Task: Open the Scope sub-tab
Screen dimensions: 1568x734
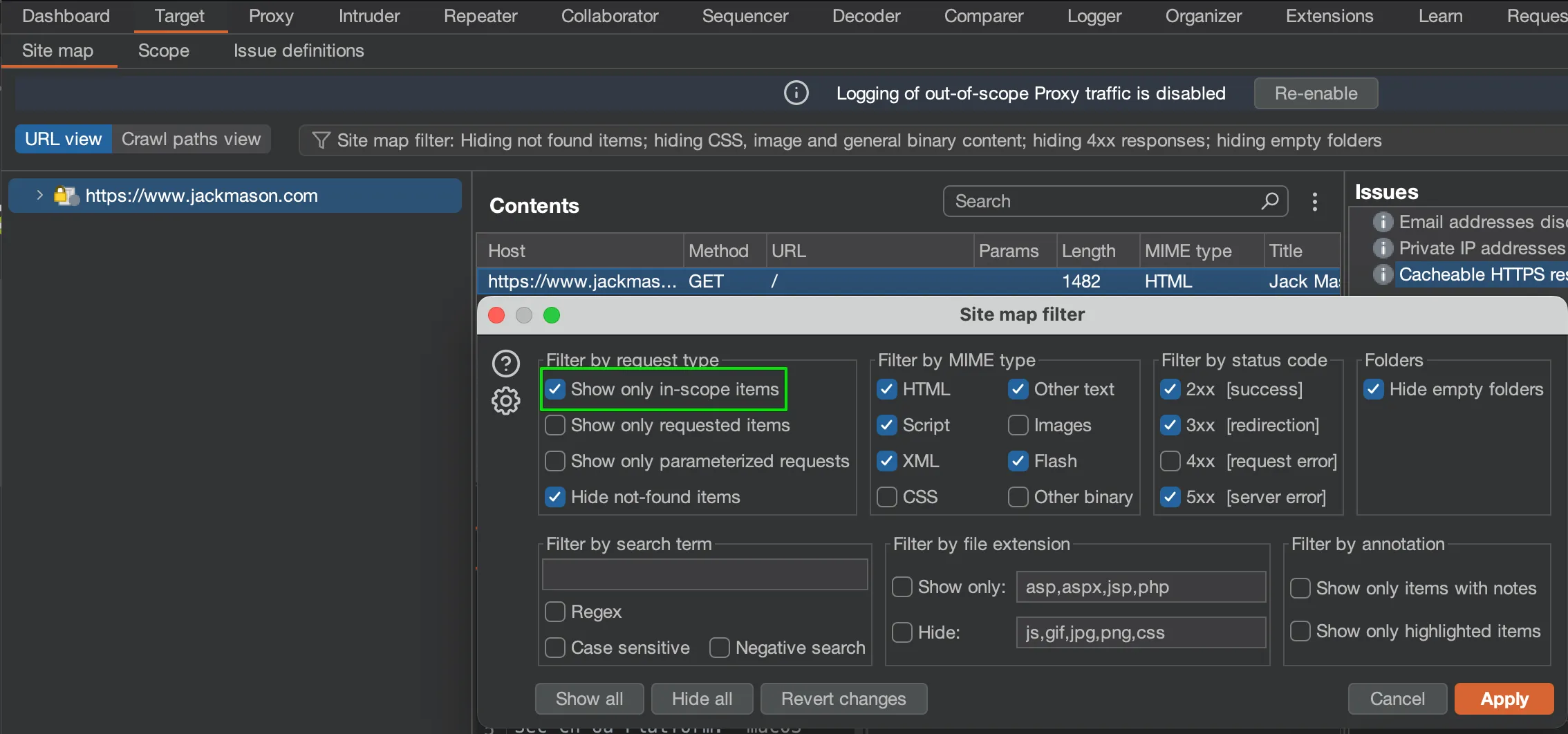Action: click(164, 50)
